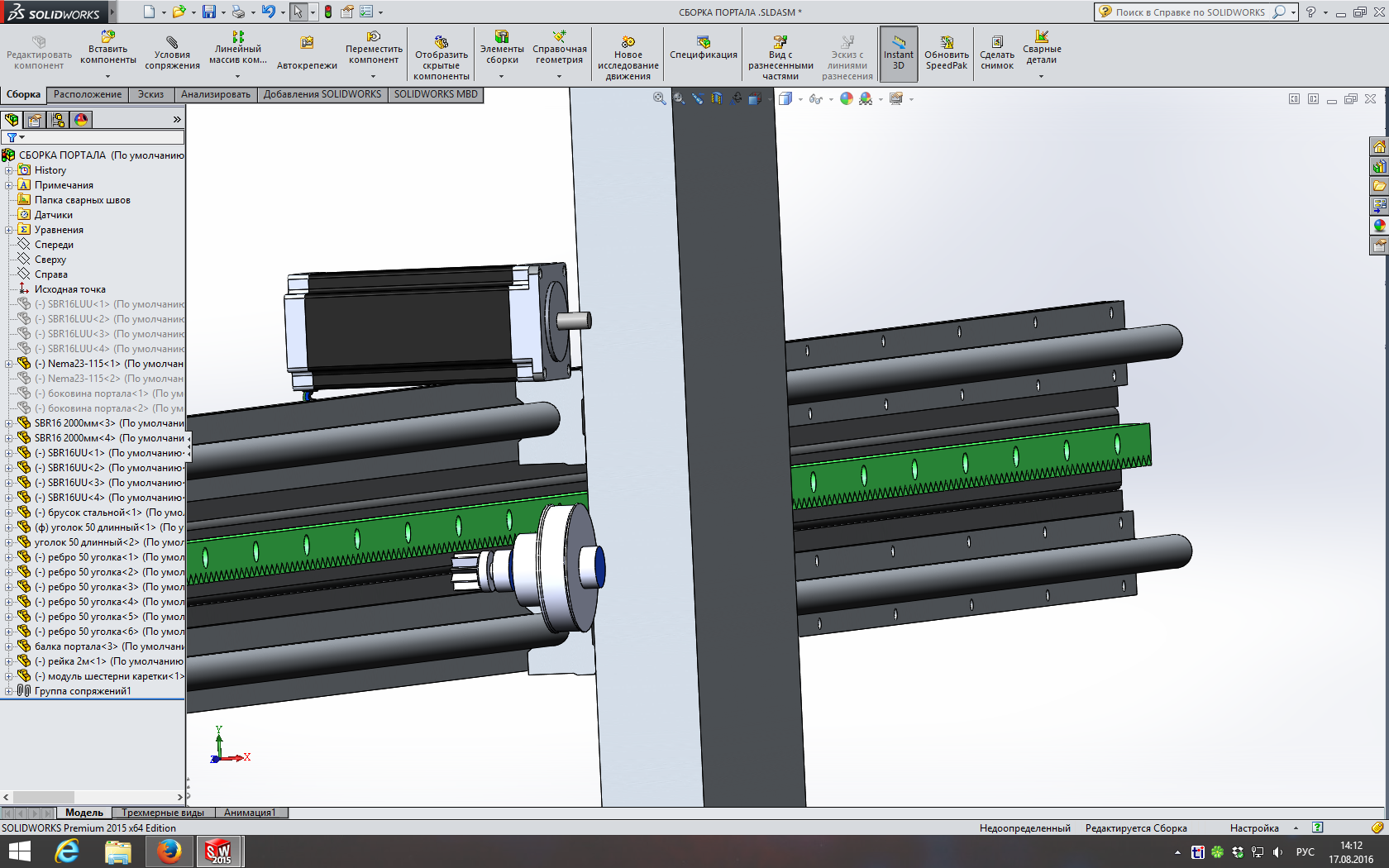Click Автокрепежи smart fasteners tool
1389x868 pixels.
pyautogui.click(x=307, y=54)
